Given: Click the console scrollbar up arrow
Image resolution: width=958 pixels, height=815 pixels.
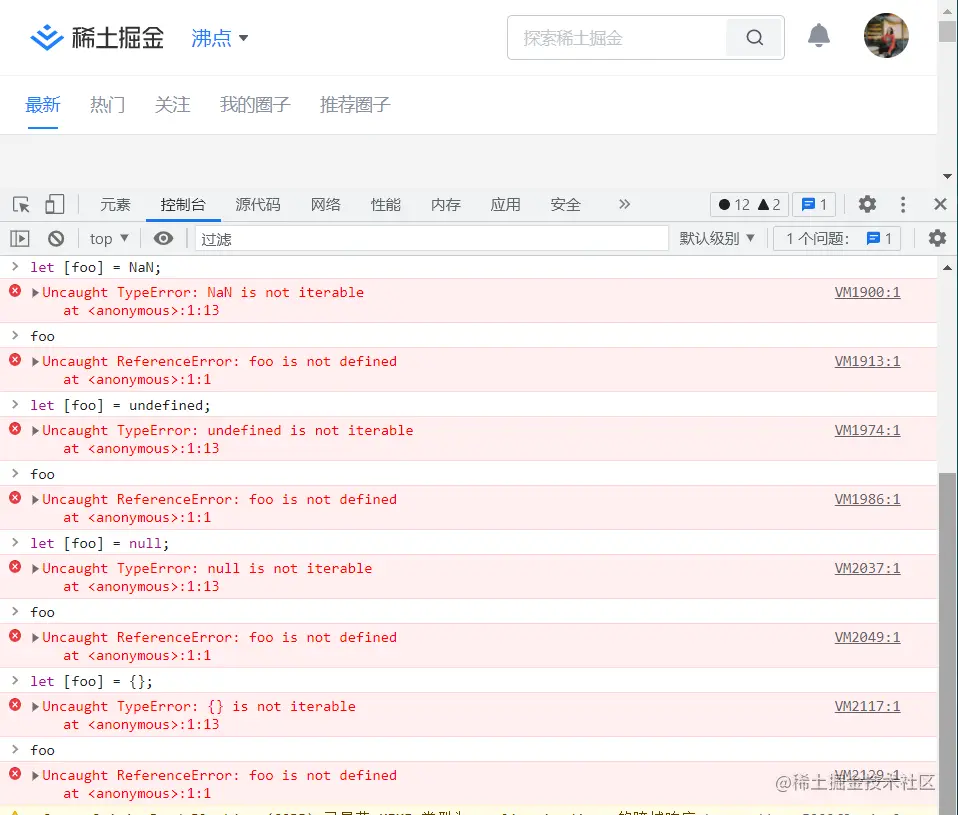Looking at the screenshot, I should pos(948,268).
